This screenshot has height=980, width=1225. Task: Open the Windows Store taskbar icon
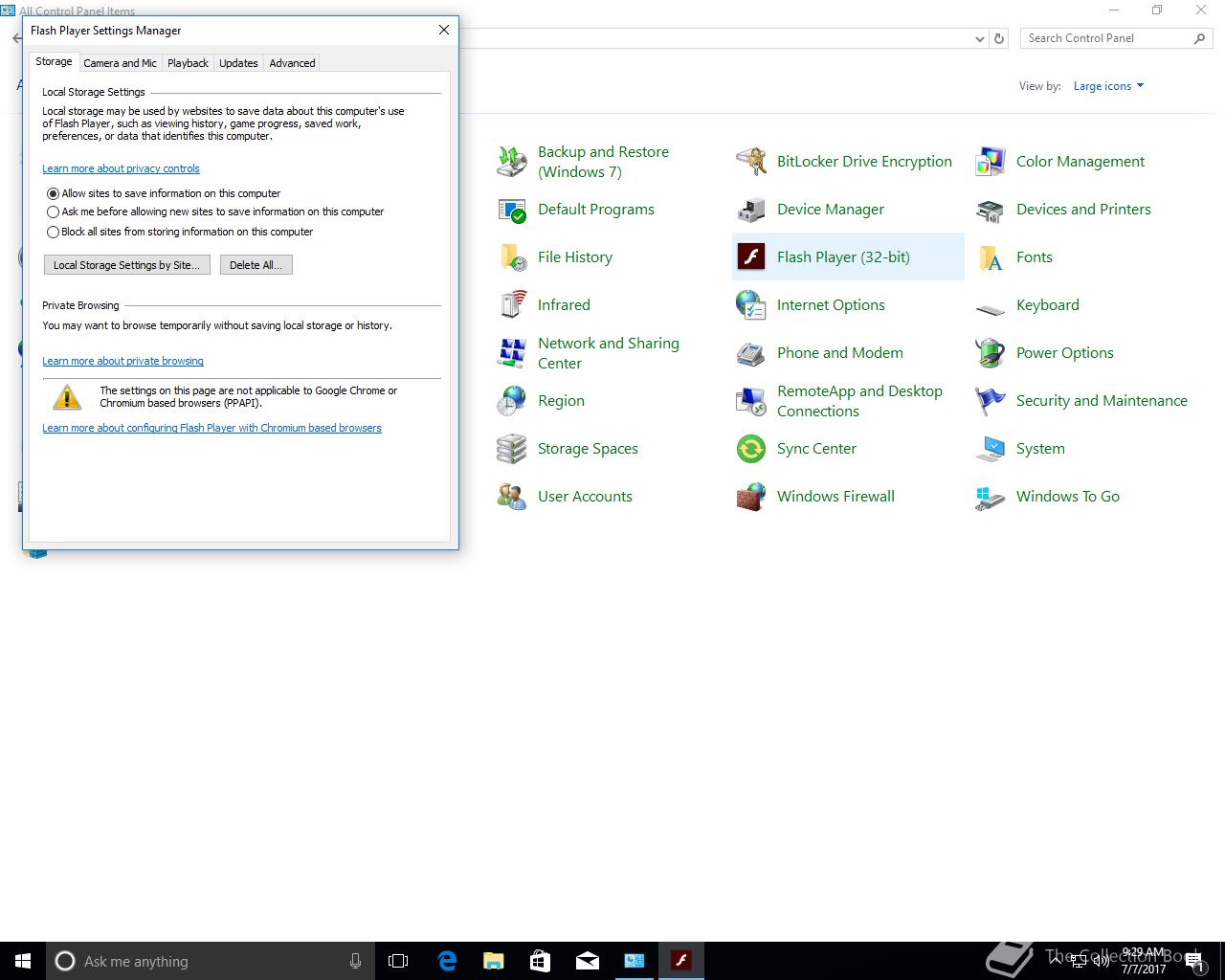pyautogui.click(x=540, y=961)
